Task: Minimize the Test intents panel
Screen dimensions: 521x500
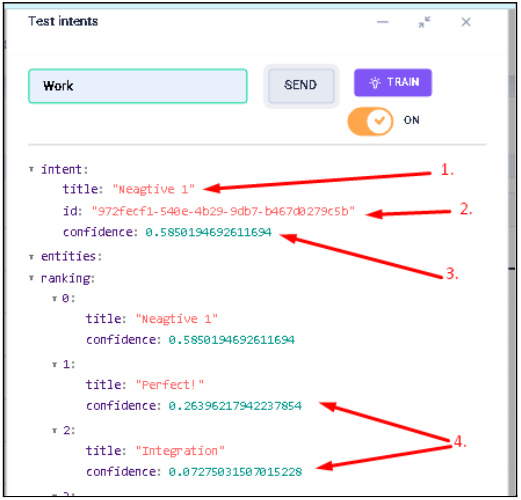Action: [x=382, y=22]
